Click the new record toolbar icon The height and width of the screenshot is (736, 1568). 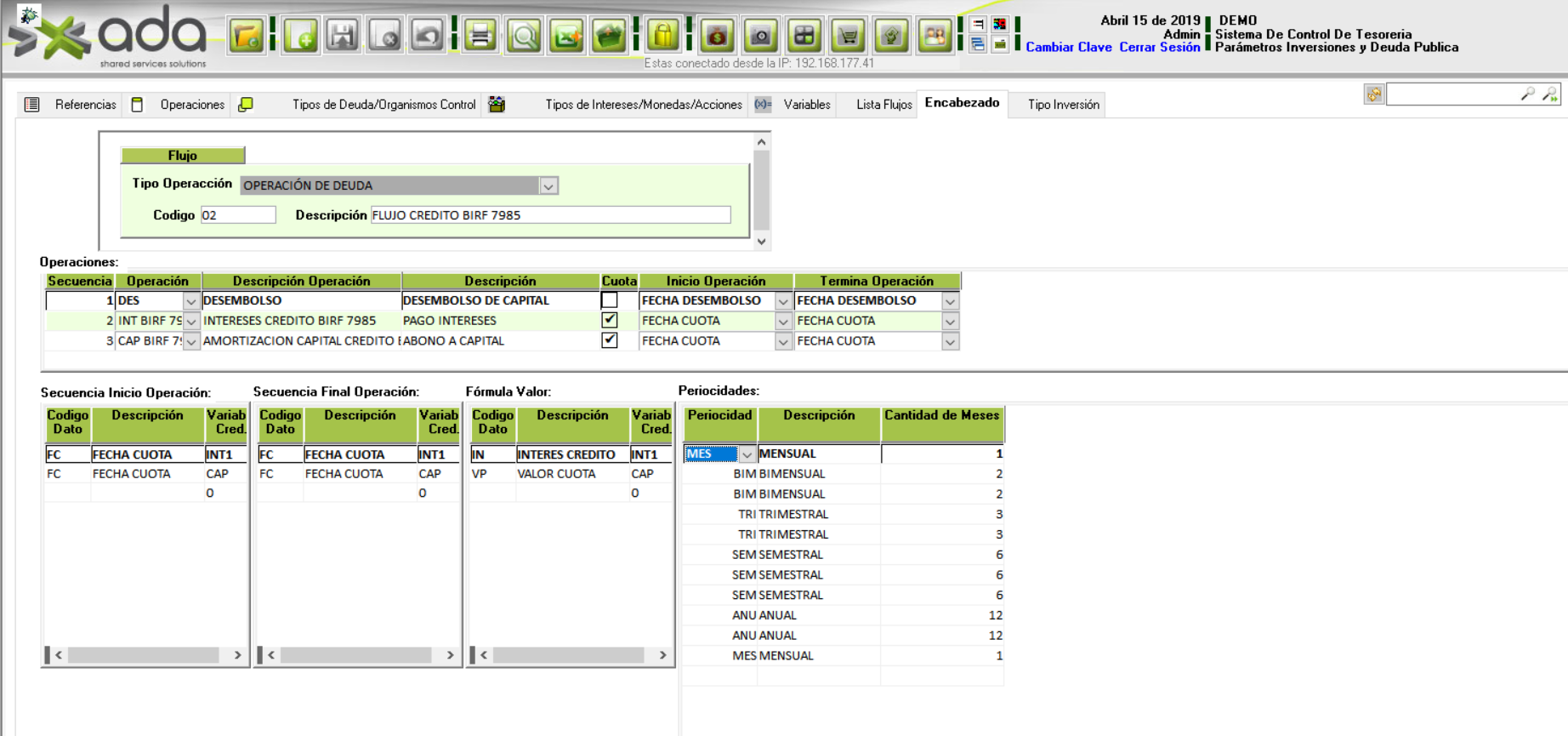pos(301,36)
